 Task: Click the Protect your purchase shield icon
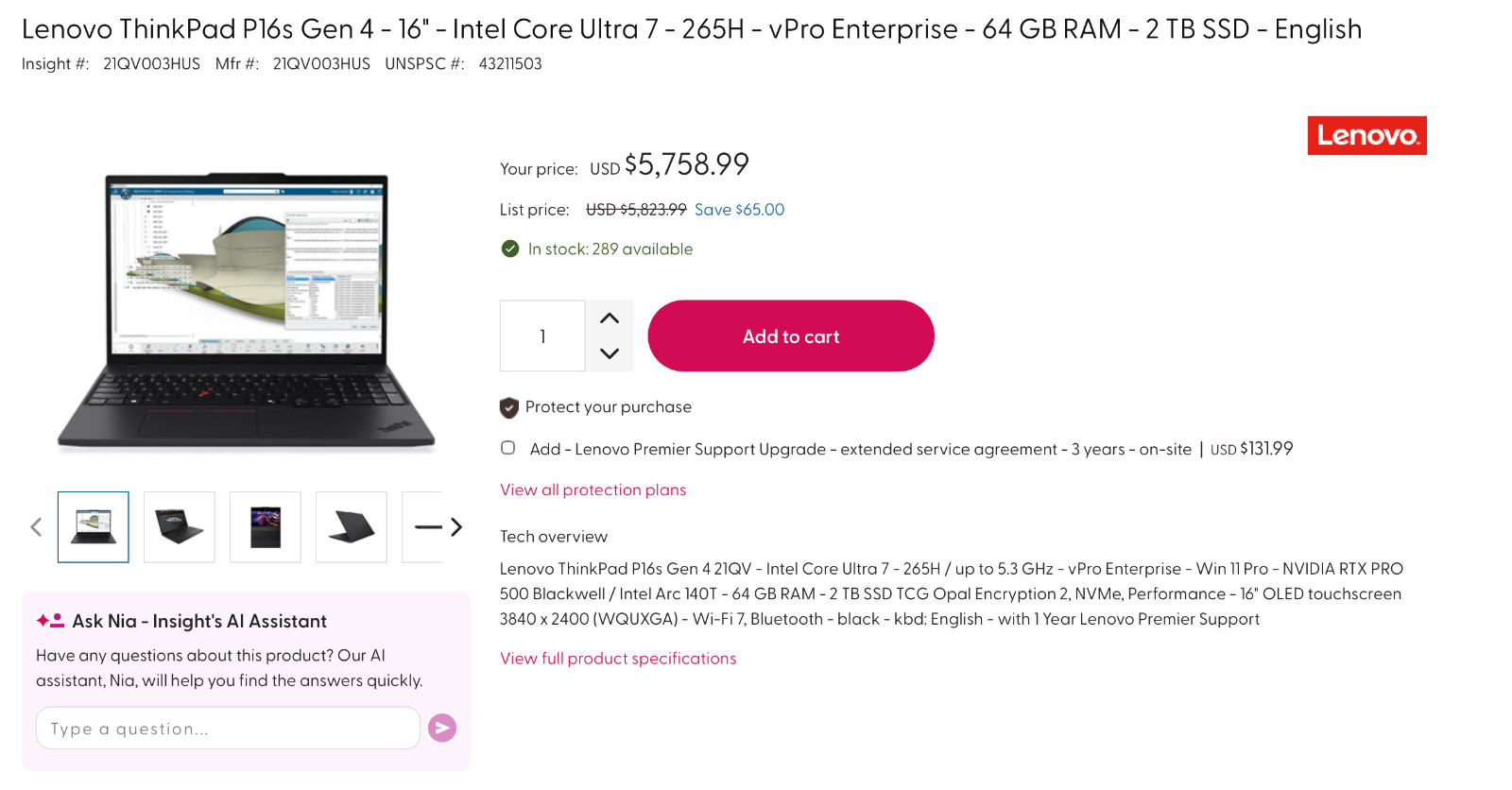tap(509, 407)
